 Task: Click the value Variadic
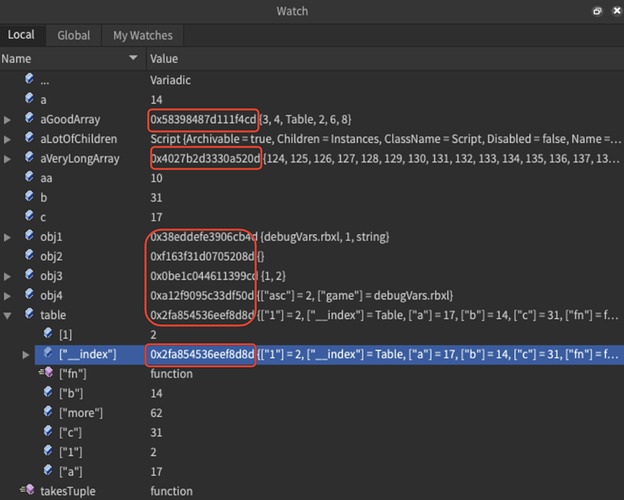click(170, 80)
